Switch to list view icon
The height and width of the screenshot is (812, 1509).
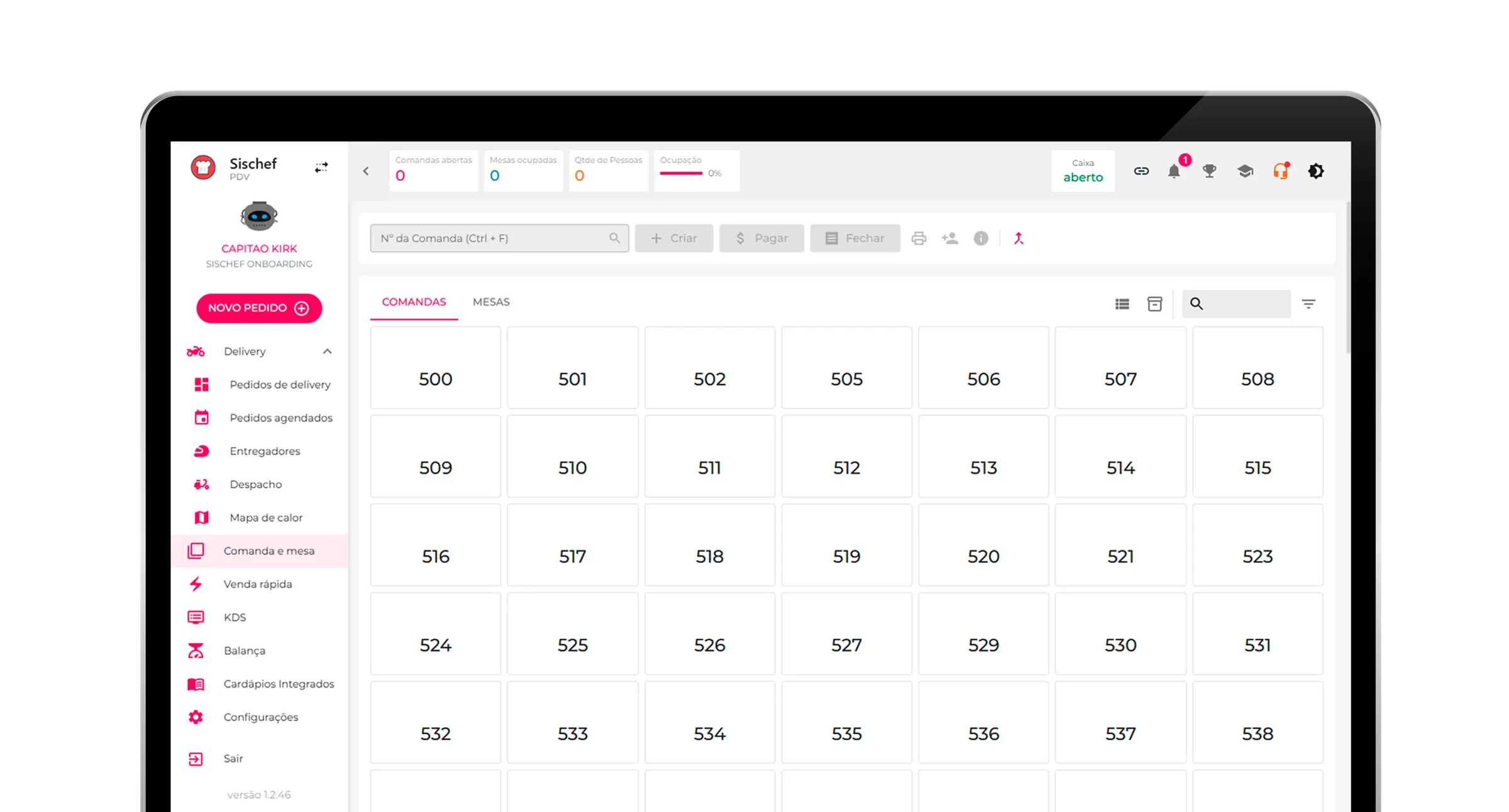point(1122,304)
